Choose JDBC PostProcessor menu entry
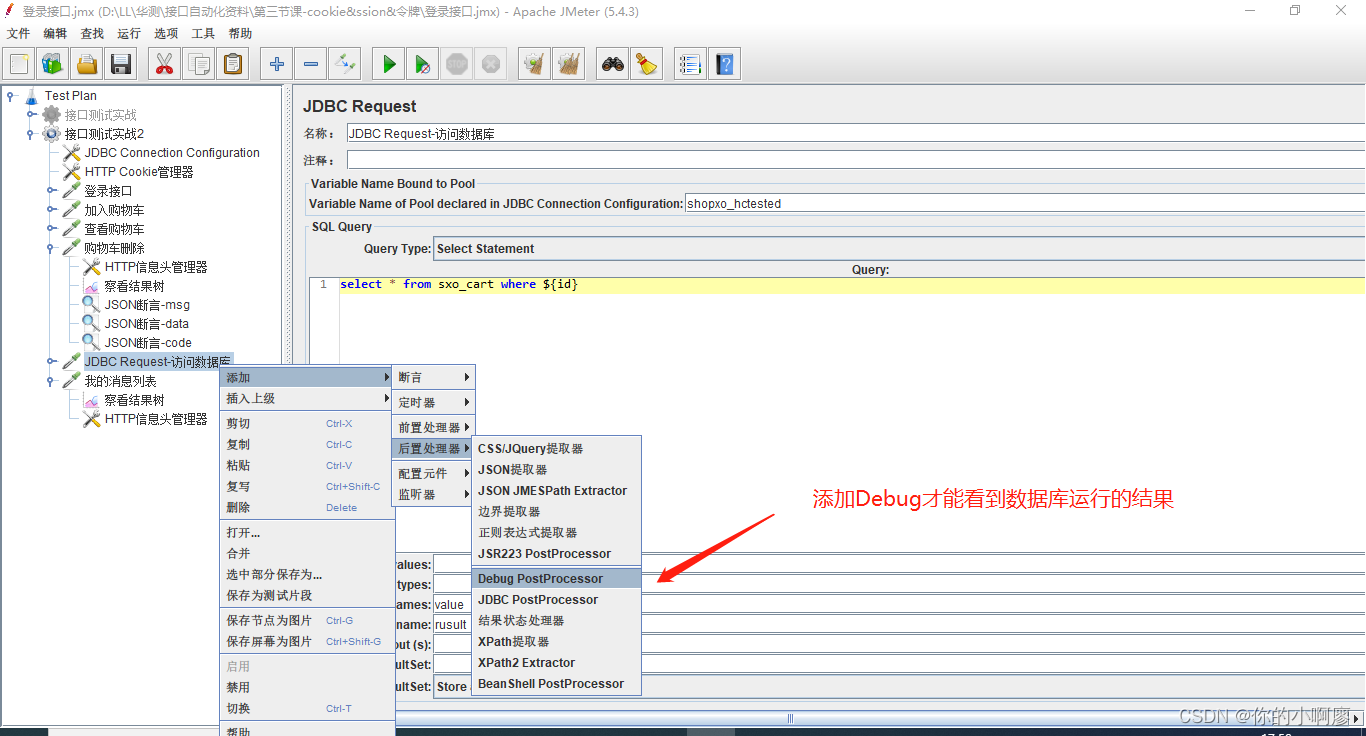The height and width of the screenshot is (736, 1366). pos(556,599)
